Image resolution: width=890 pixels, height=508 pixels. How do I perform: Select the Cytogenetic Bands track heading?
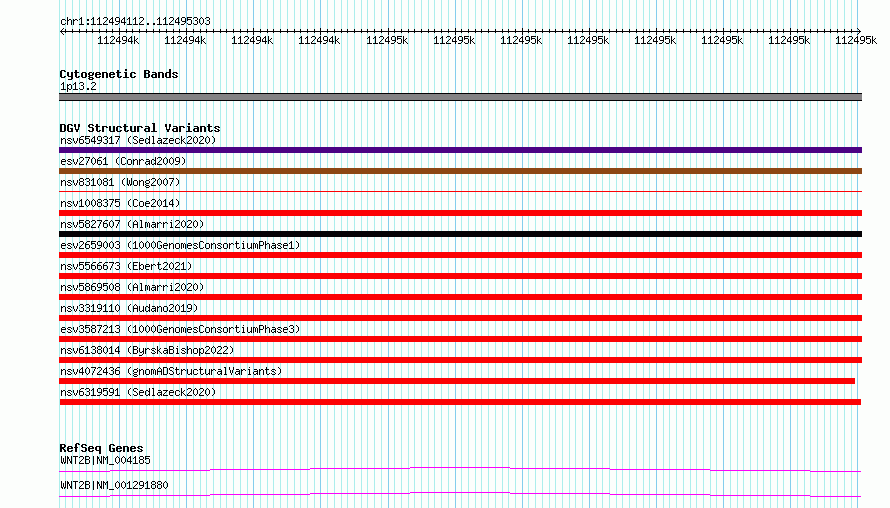click(x=119, y=74)
